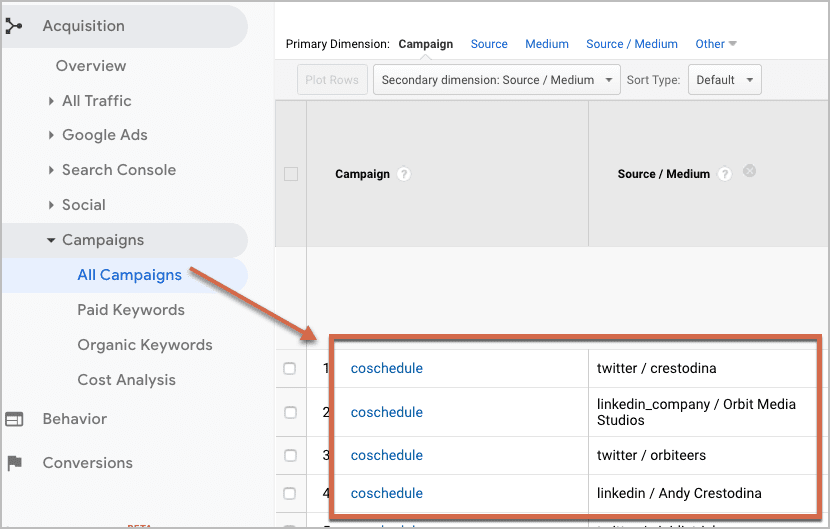Click the Plot Rows button
Screen dimensions: 830x529
pyautogui.click(x=333, y=80)
